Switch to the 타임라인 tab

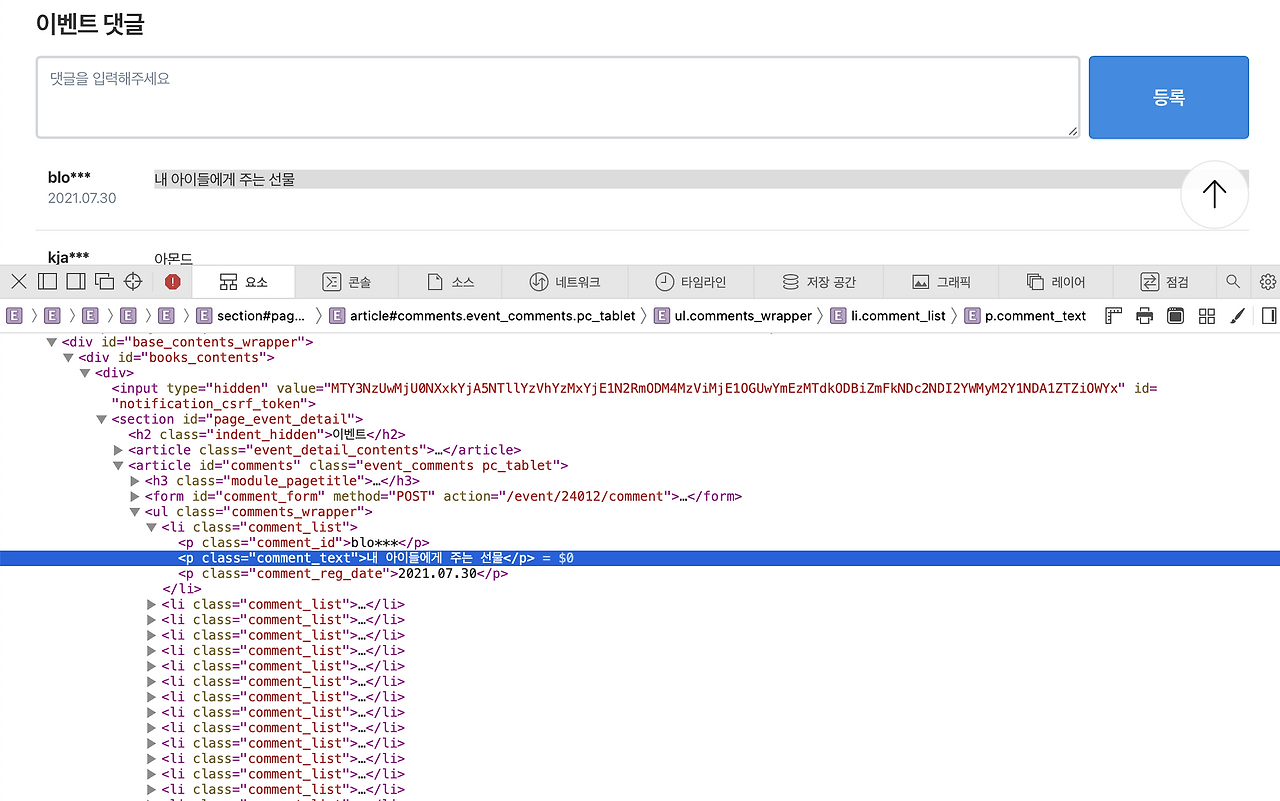click(690, 282)
